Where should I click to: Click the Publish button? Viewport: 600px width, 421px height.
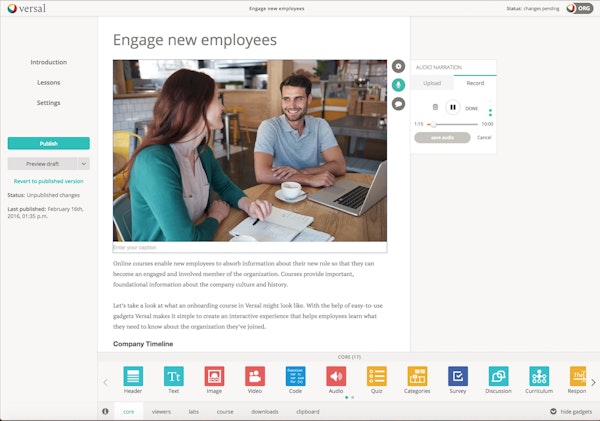click(x=49, y=144)
